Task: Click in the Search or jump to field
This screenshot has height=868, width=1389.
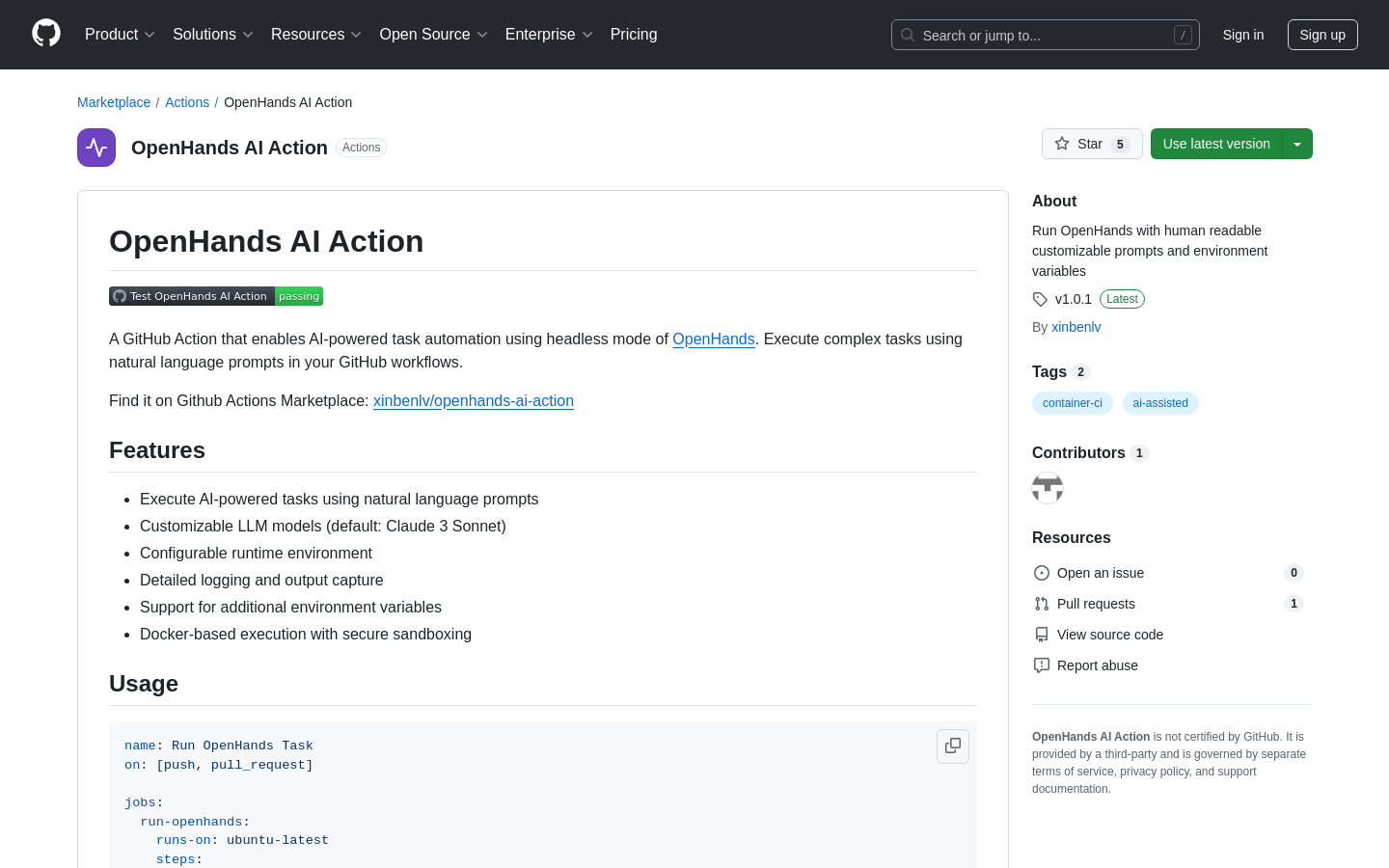Action: click(1046, 35)
